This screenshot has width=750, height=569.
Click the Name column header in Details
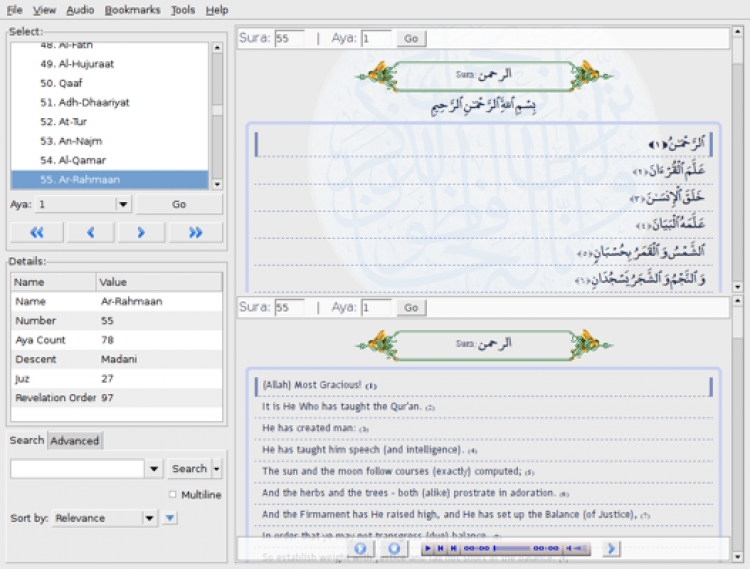click(x=54, y=282)
